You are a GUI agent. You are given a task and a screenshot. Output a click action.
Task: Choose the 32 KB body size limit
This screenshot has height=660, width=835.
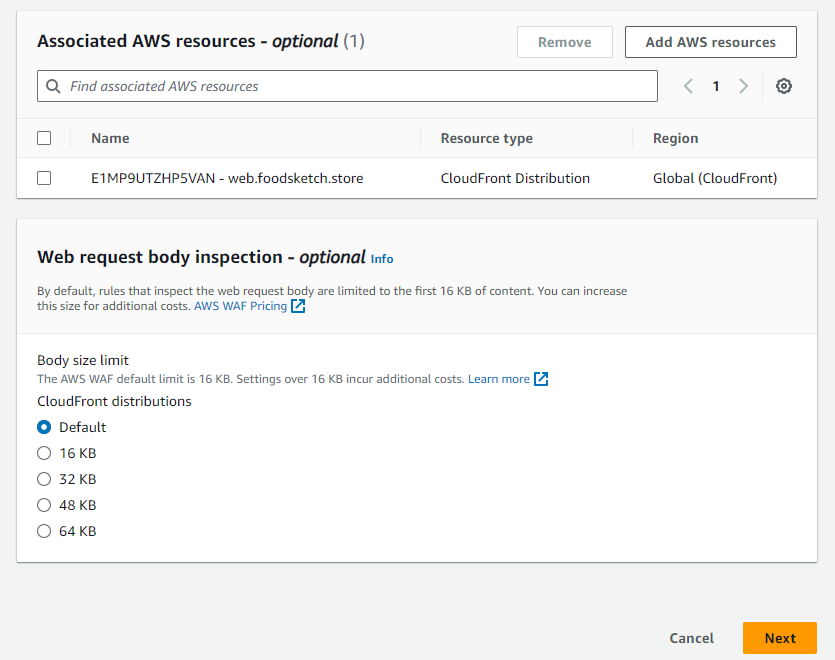[x=44, y=479]
